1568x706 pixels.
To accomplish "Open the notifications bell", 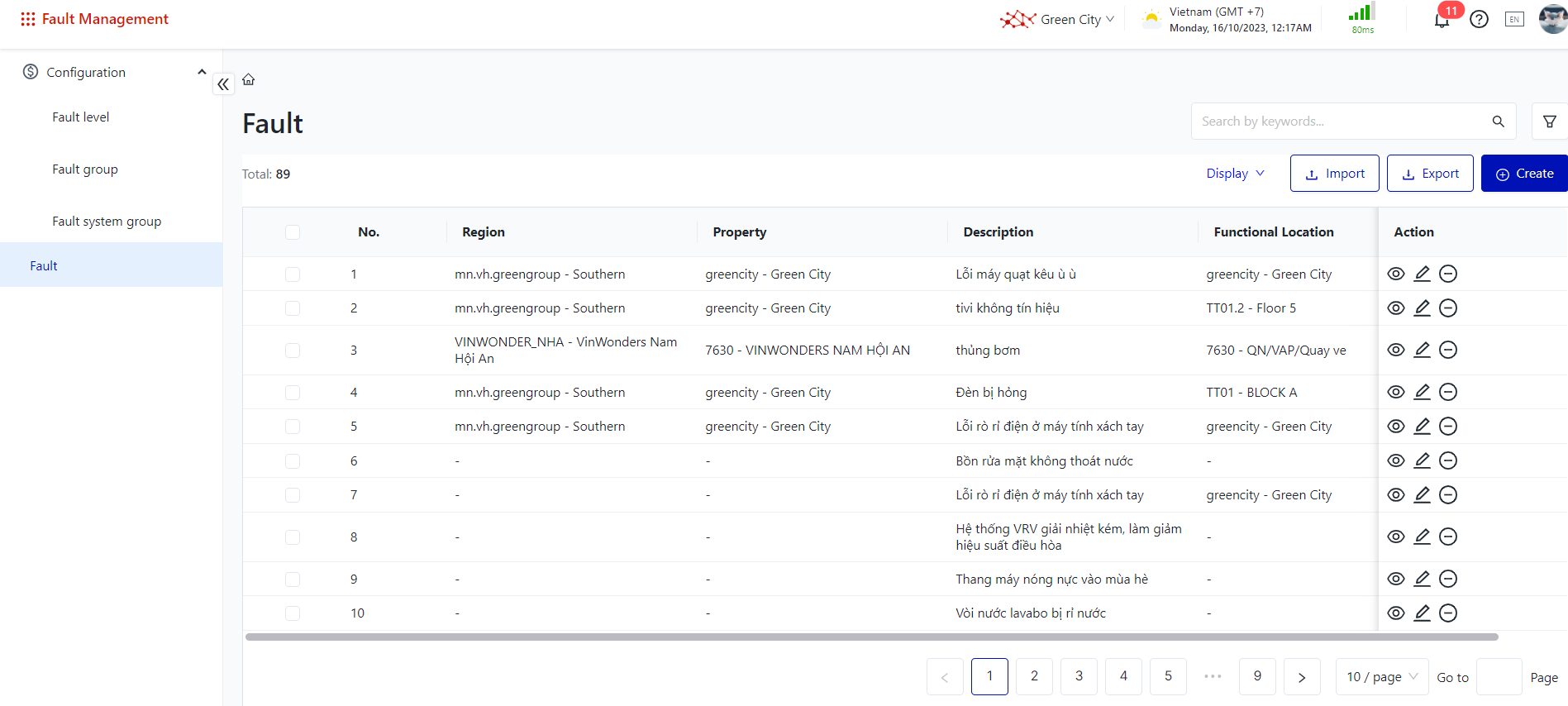I will pos(1442,20).
